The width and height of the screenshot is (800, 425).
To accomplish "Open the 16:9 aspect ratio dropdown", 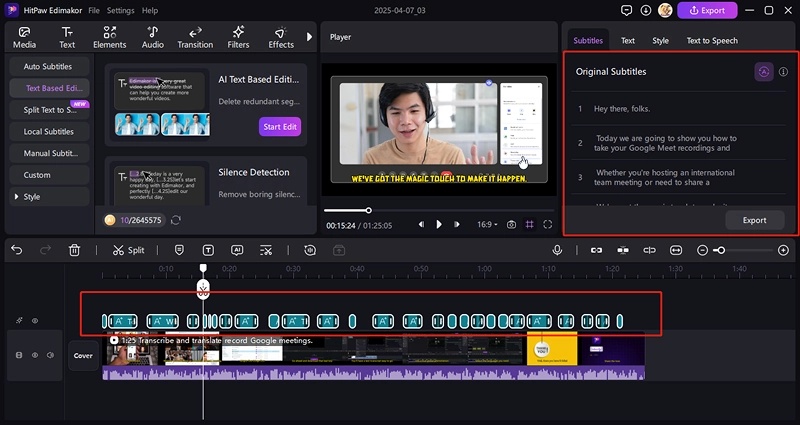I will click(x=487, y=224).
